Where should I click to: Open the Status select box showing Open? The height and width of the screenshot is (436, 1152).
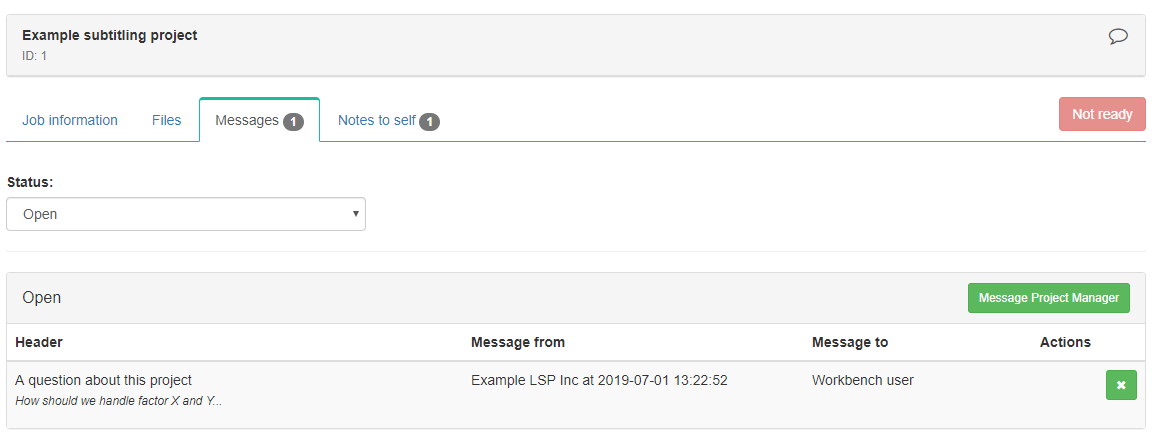point(186,214)
